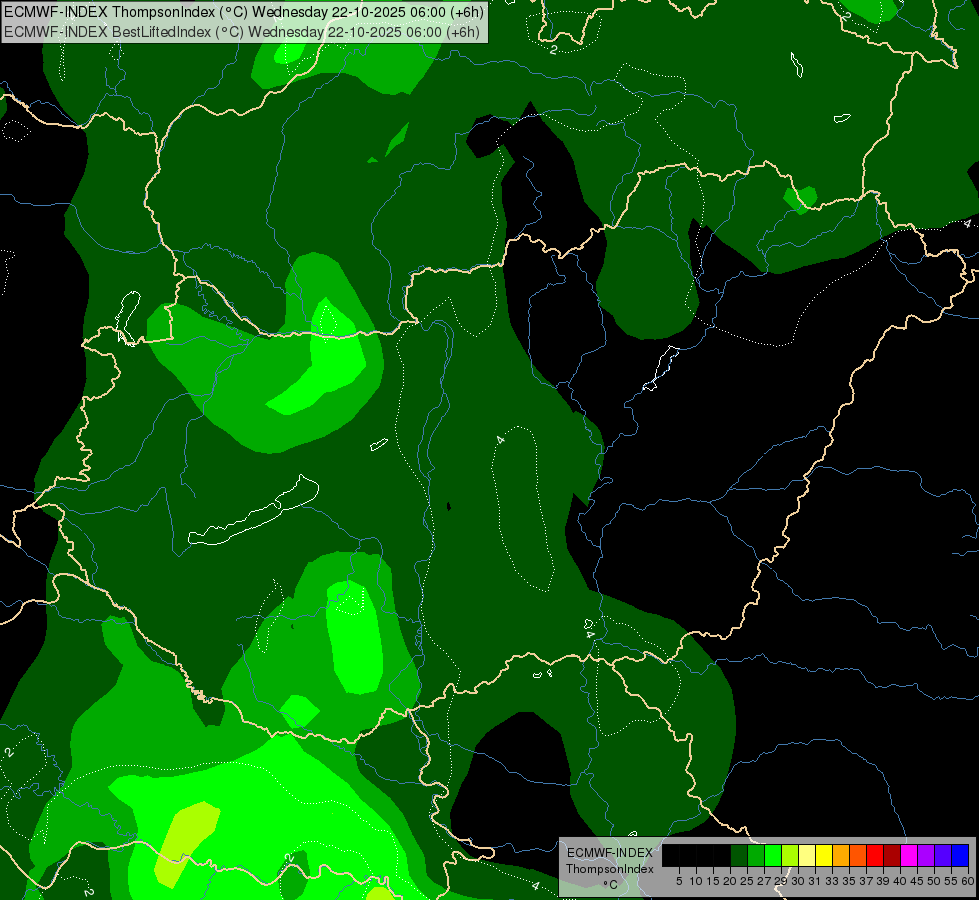Click the dark red 39-40 legend swatch
Image resolution: width=979 pixels, height=900 pixels.
pos(892,855)
